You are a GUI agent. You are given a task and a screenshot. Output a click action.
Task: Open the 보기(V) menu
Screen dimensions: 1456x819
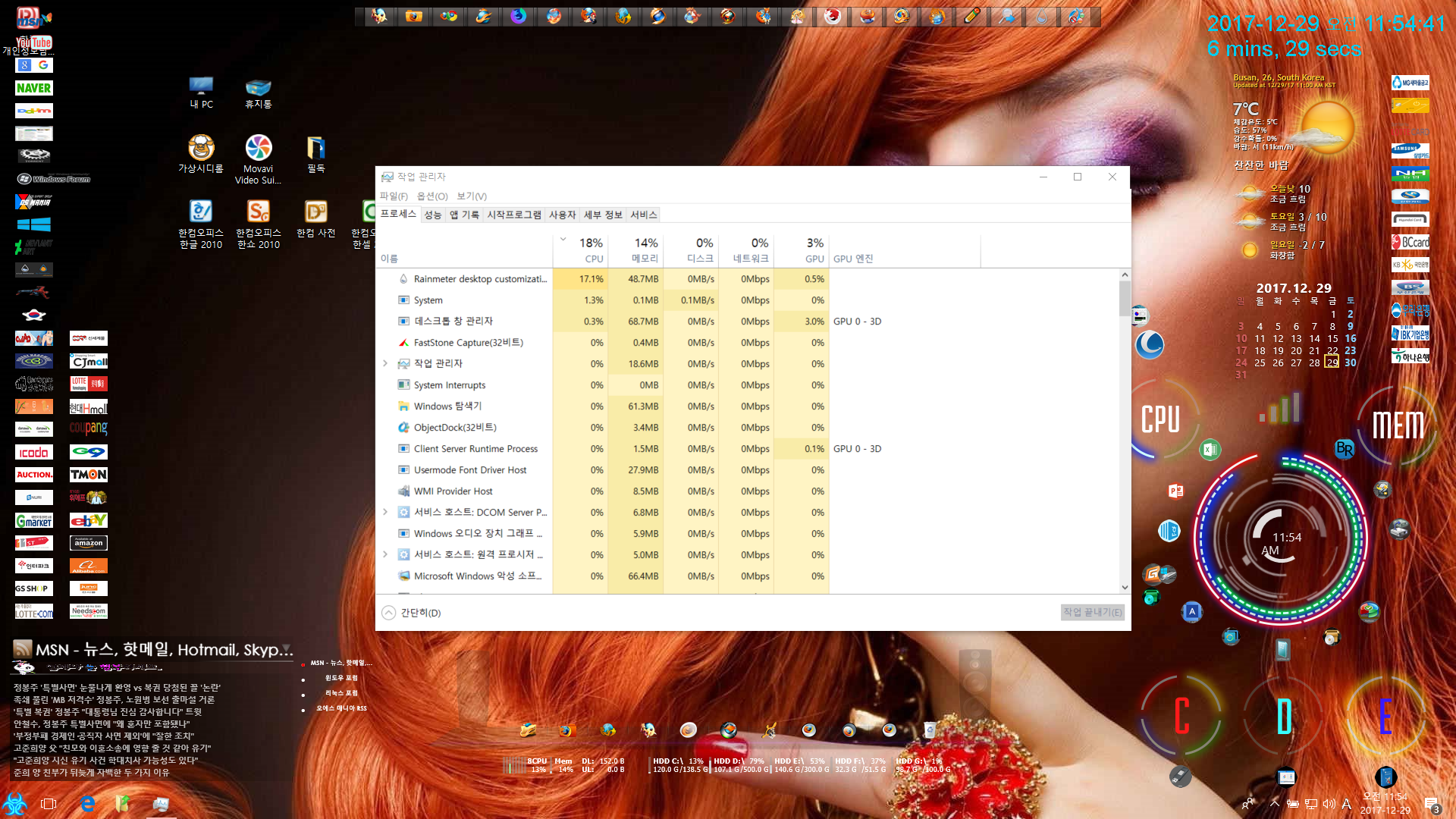point(472,196)
